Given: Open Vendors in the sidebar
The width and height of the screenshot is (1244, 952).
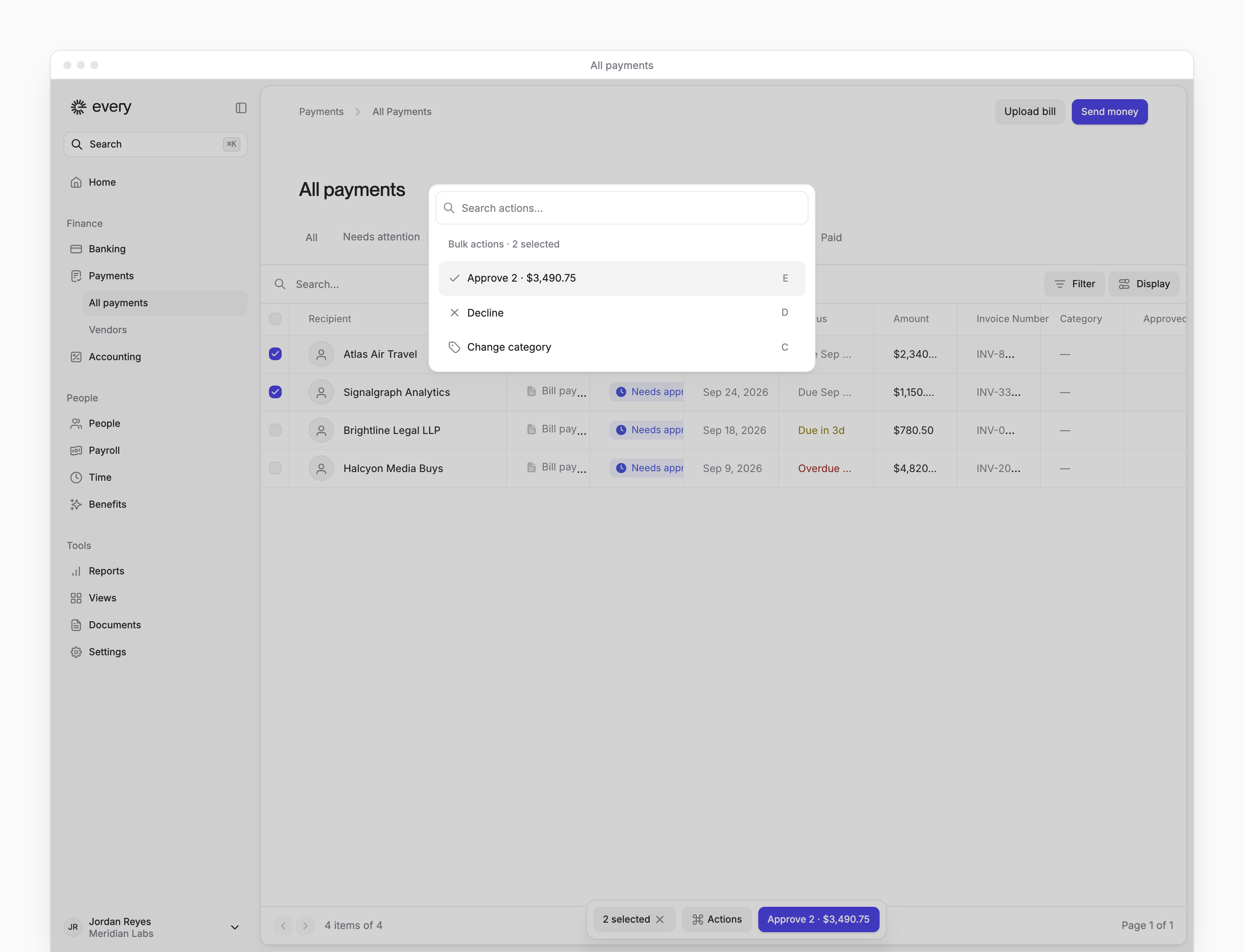Looking at the screenshot, I should click(164, 330).
